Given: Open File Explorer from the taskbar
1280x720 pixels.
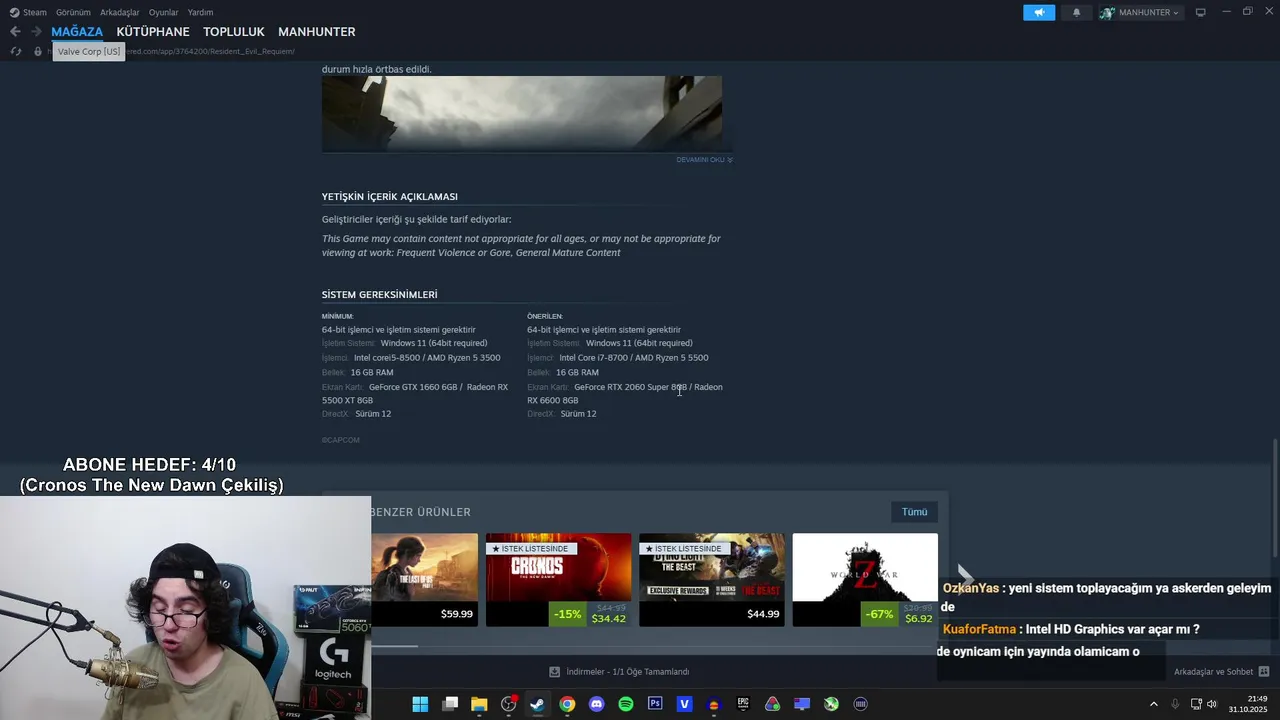Looking at the screenshot, I should (479, 704).
